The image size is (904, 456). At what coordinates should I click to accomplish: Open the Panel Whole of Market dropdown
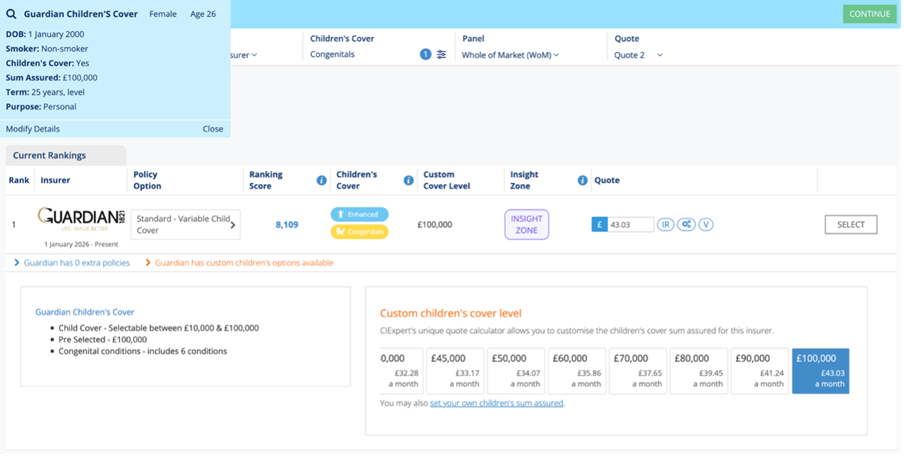(x=510, y=55)
